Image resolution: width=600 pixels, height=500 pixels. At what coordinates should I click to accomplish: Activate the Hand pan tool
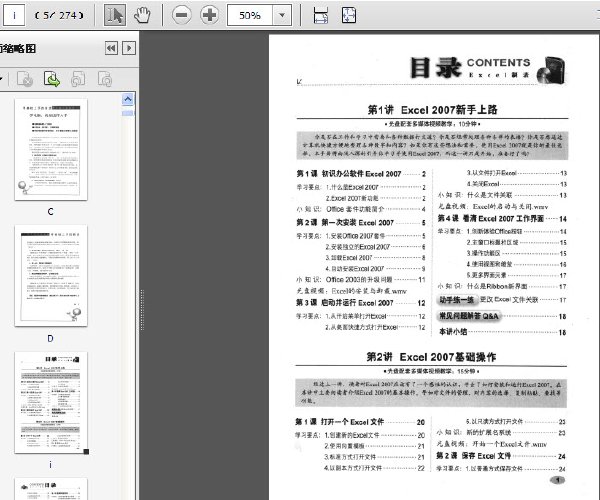point(142,15)
